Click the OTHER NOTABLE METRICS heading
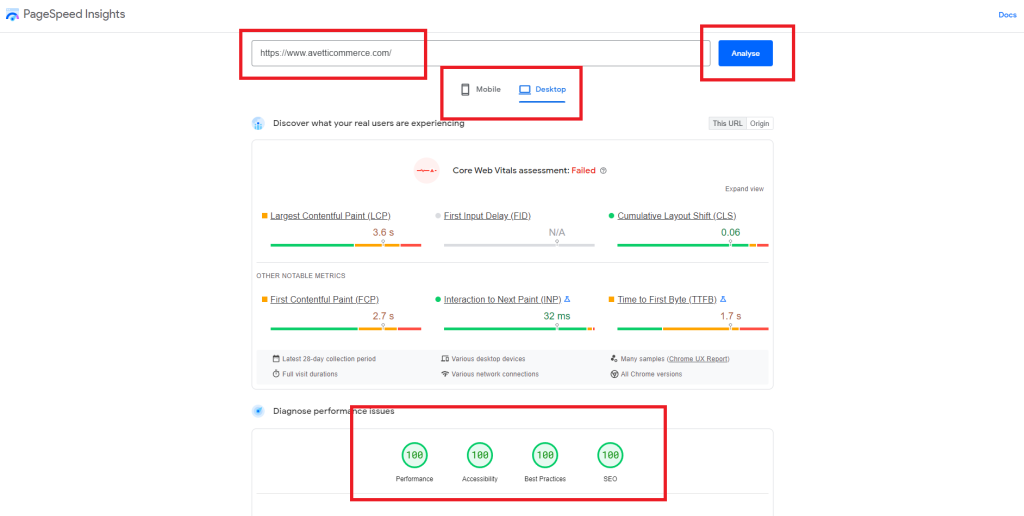Image resolution: width=1024 pixels, height=516 pixels. (x=300, y=276)
